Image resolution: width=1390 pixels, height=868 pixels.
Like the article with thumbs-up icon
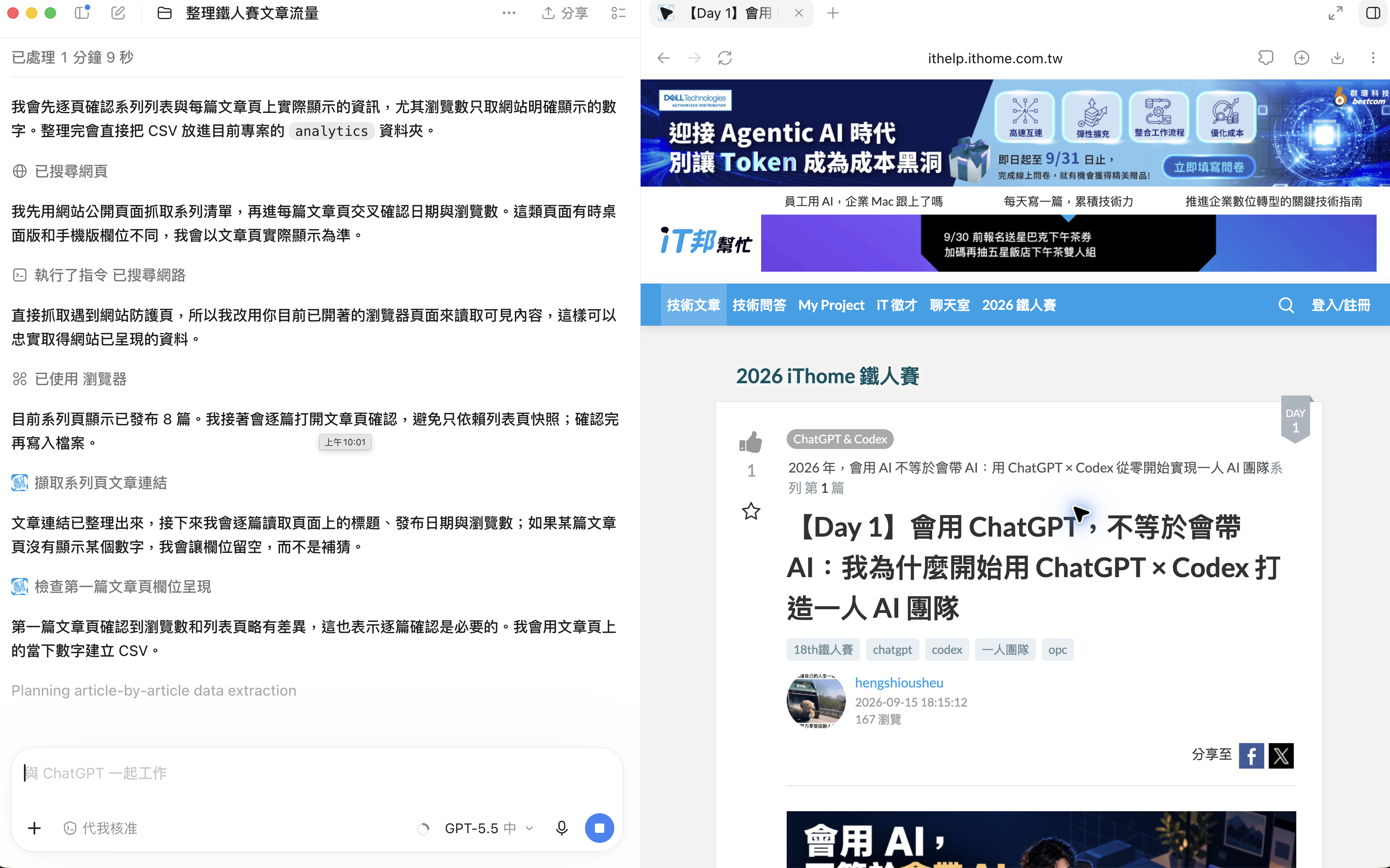(x=751, y=442)
